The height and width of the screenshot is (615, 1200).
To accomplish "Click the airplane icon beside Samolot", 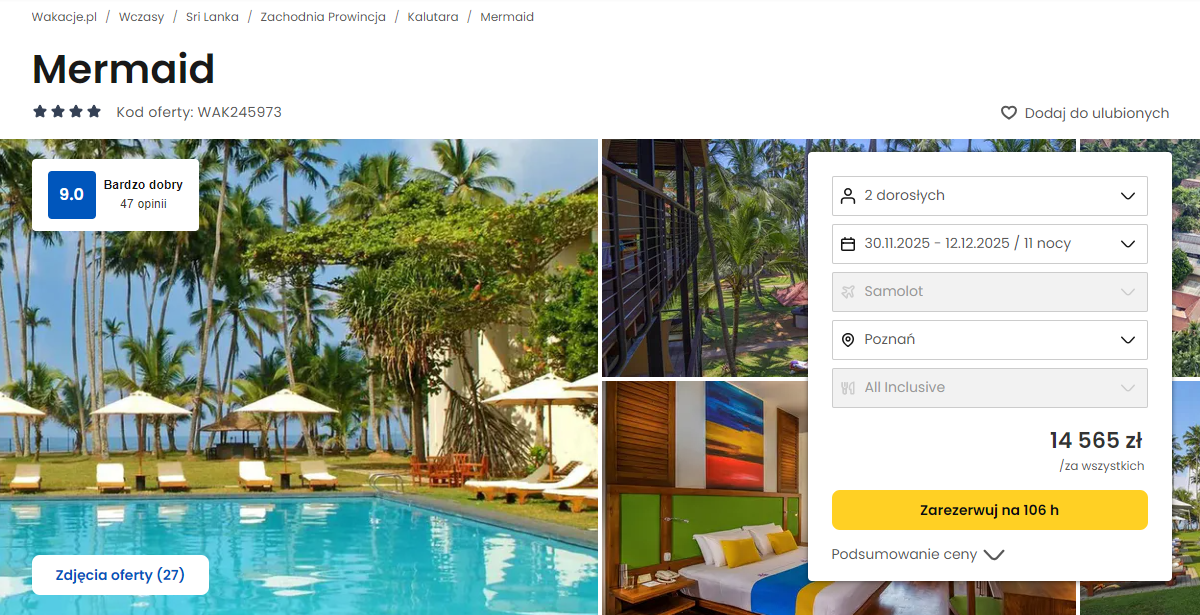I will 848,291.
